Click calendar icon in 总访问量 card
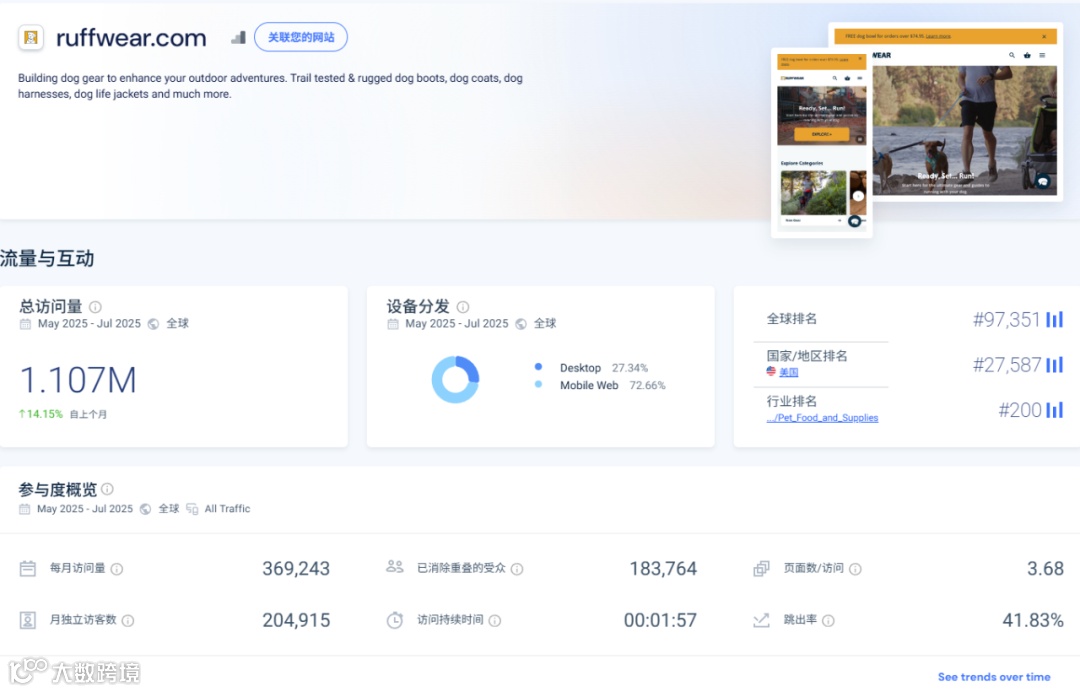Image resolution: width=1080 pixels, height=692 pixels. coord(25,324)
